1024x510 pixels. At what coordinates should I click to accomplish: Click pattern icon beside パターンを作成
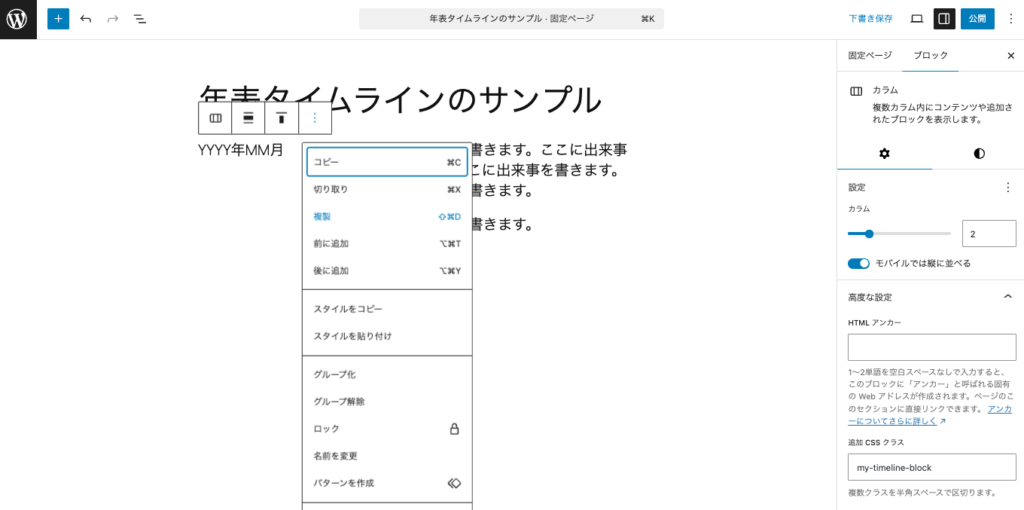(455, 483)
